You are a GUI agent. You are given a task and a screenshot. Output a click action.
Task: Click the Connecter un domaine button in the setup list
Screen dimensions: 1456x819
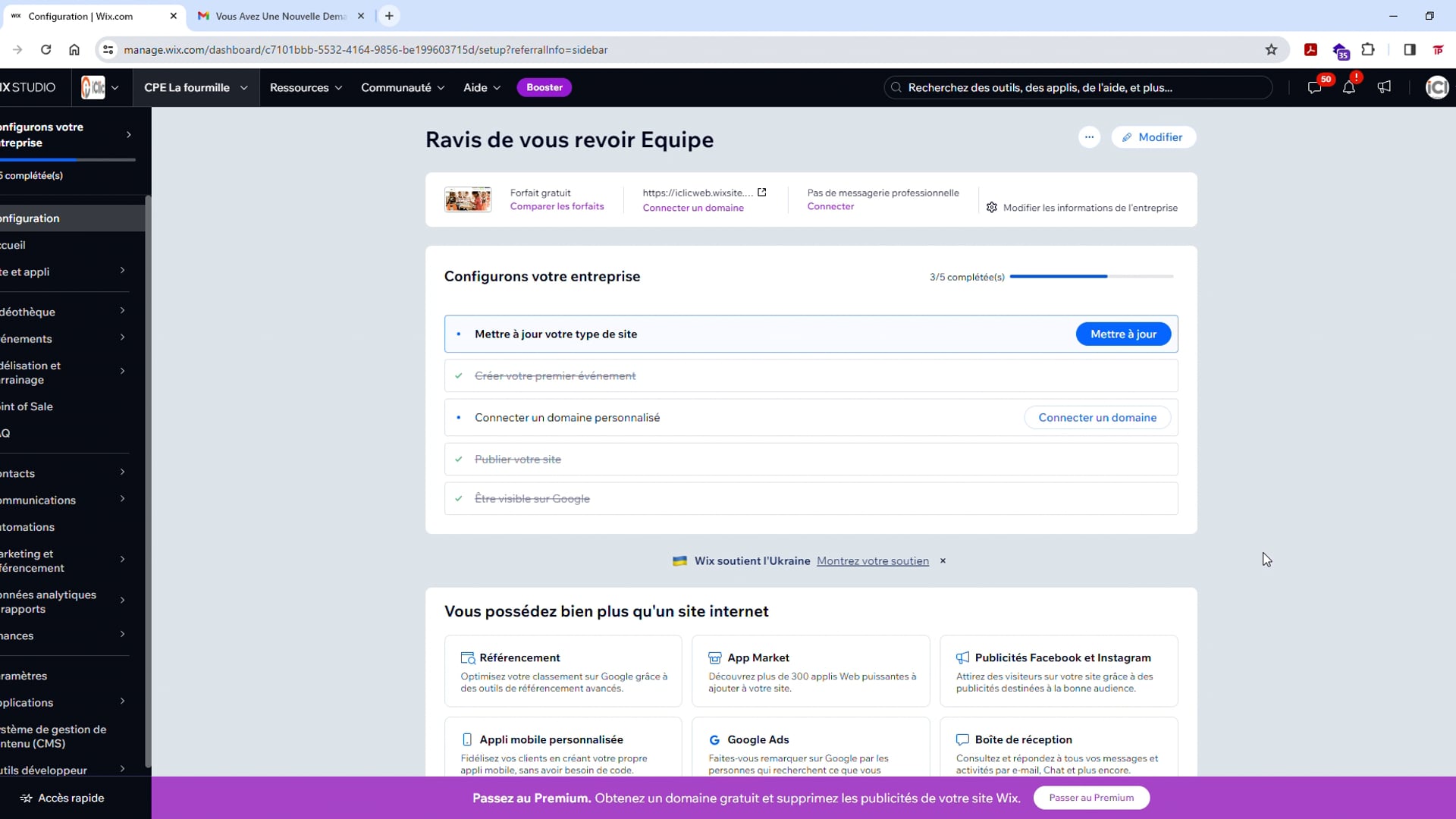click(x=1097, y=418)
